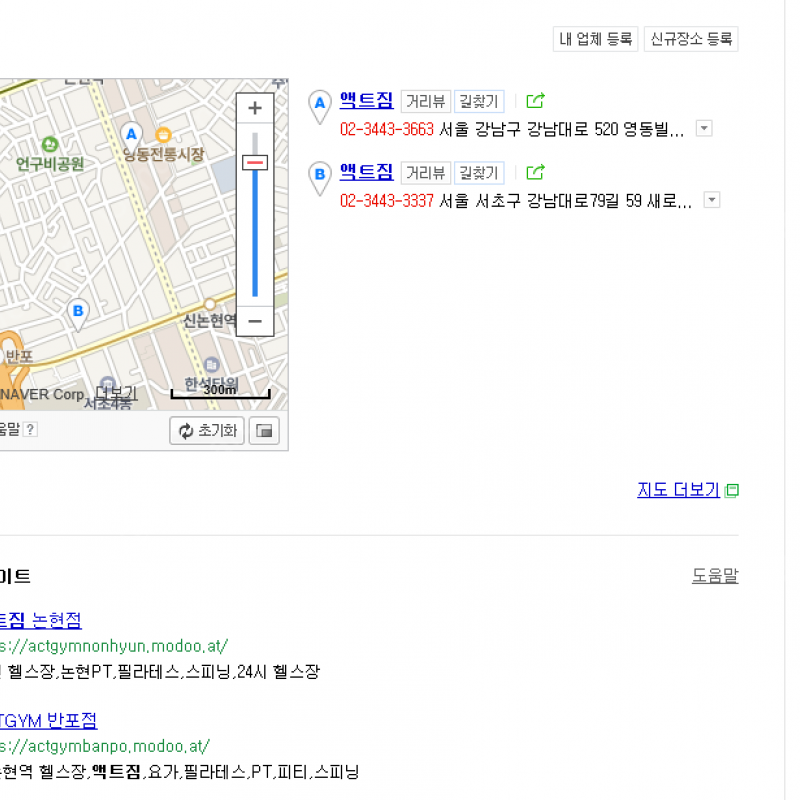The image size is (800, 800).
Task: Click the 더보기 link on the map
Action: click(116, 393)
